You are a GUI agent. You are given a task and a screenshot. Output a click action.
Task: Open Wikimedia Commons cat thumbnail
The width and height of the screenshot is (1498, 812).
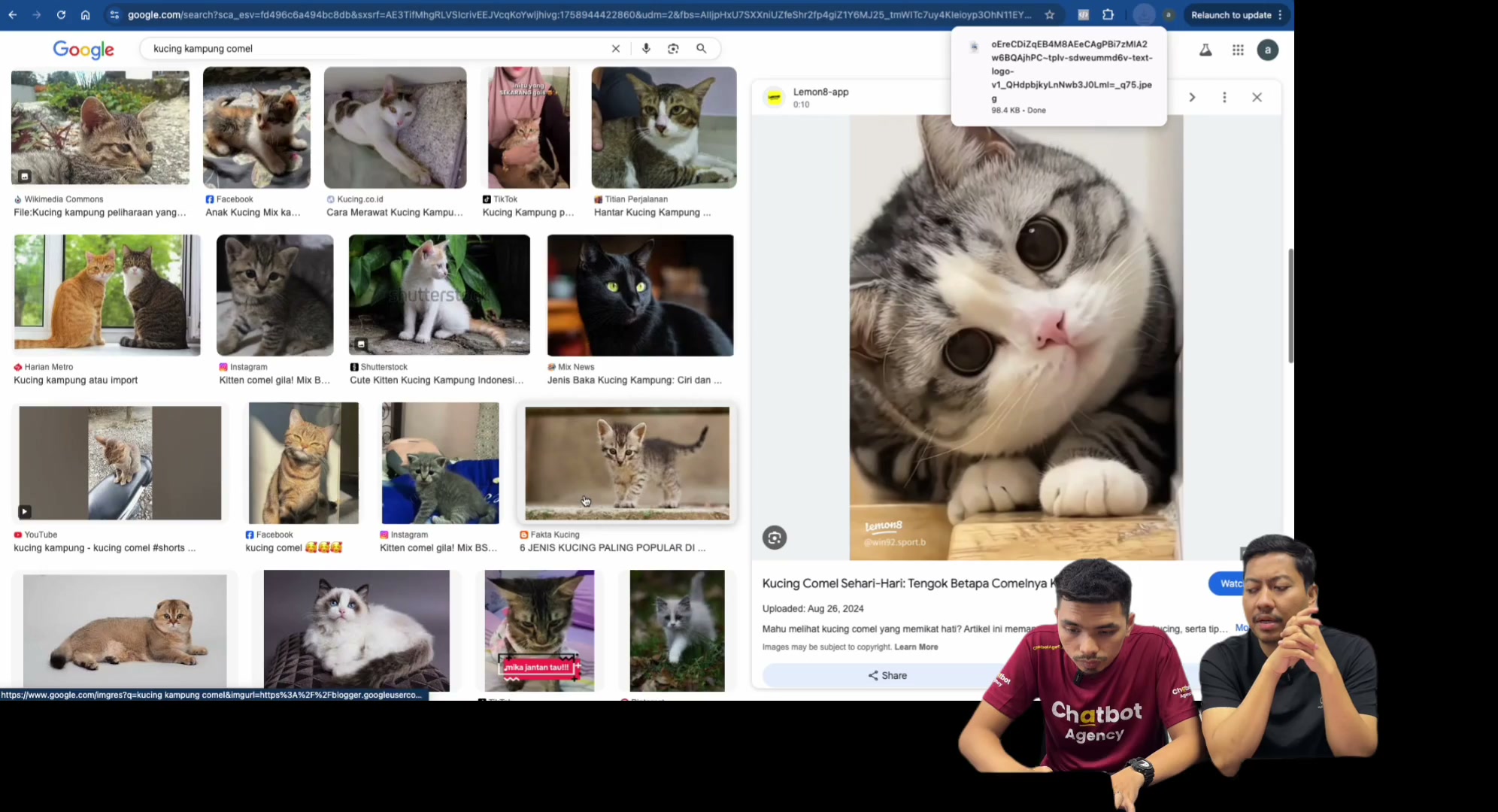click(100, 128)
